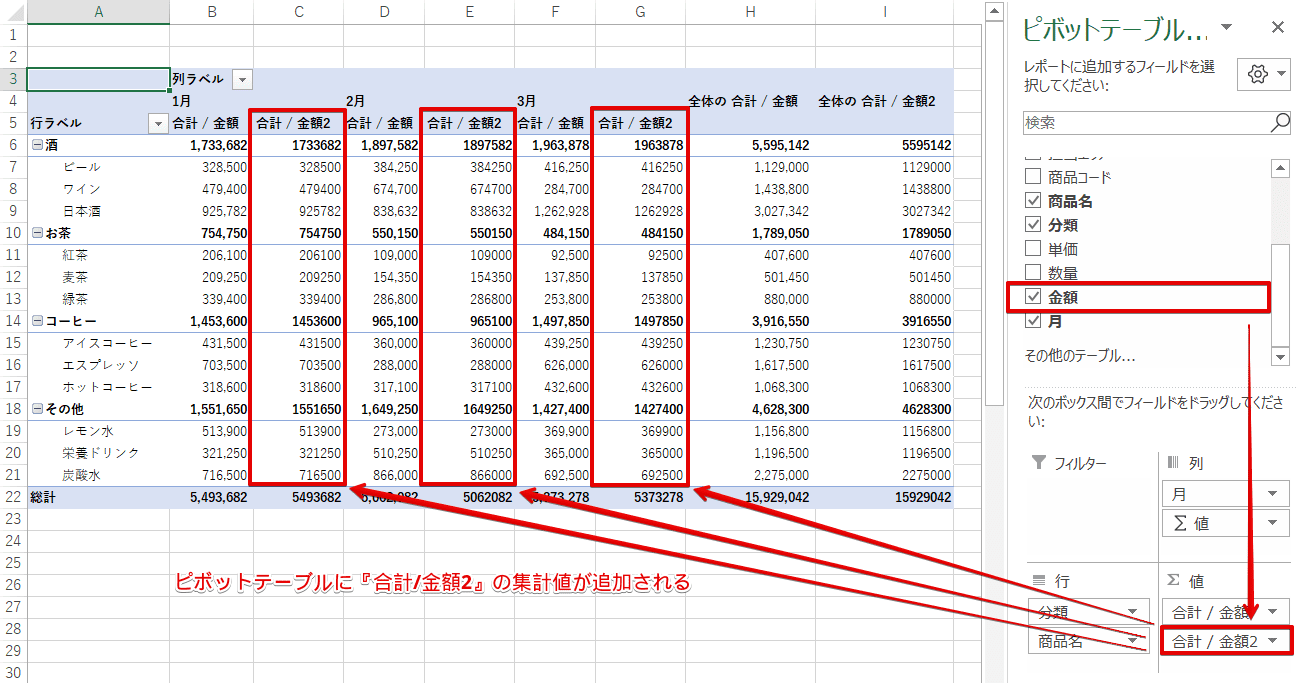
Task: Check the 商品コード field checkbox
Action: (x=1033, y=176)
